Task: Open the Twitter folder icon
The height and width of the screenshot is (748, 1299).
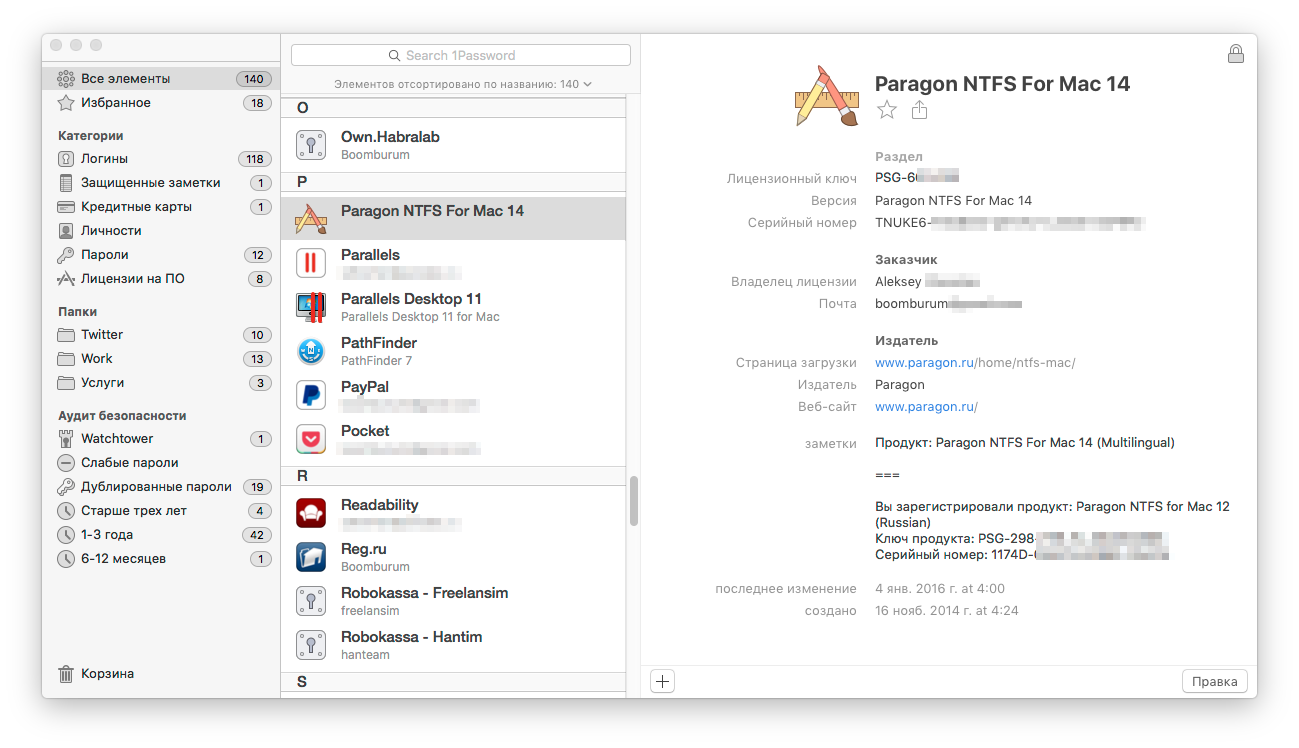Action: [66, 335]
